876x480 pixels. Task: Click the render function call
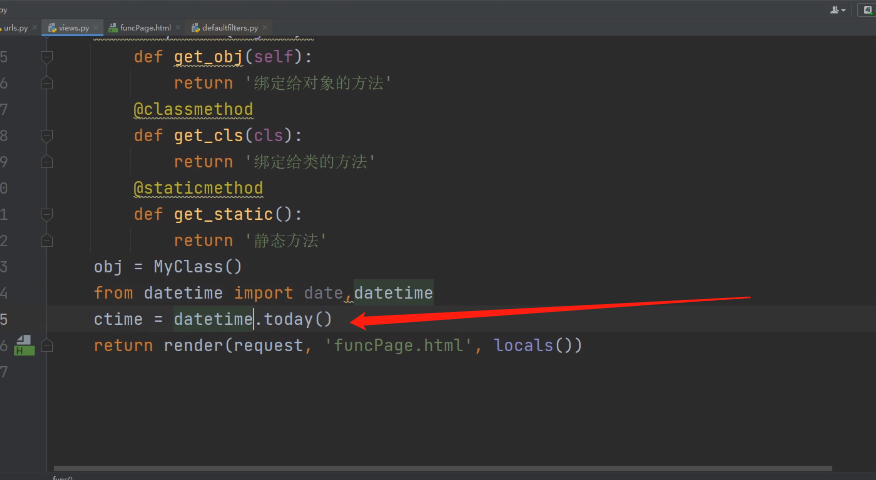(x=194, y=346)
